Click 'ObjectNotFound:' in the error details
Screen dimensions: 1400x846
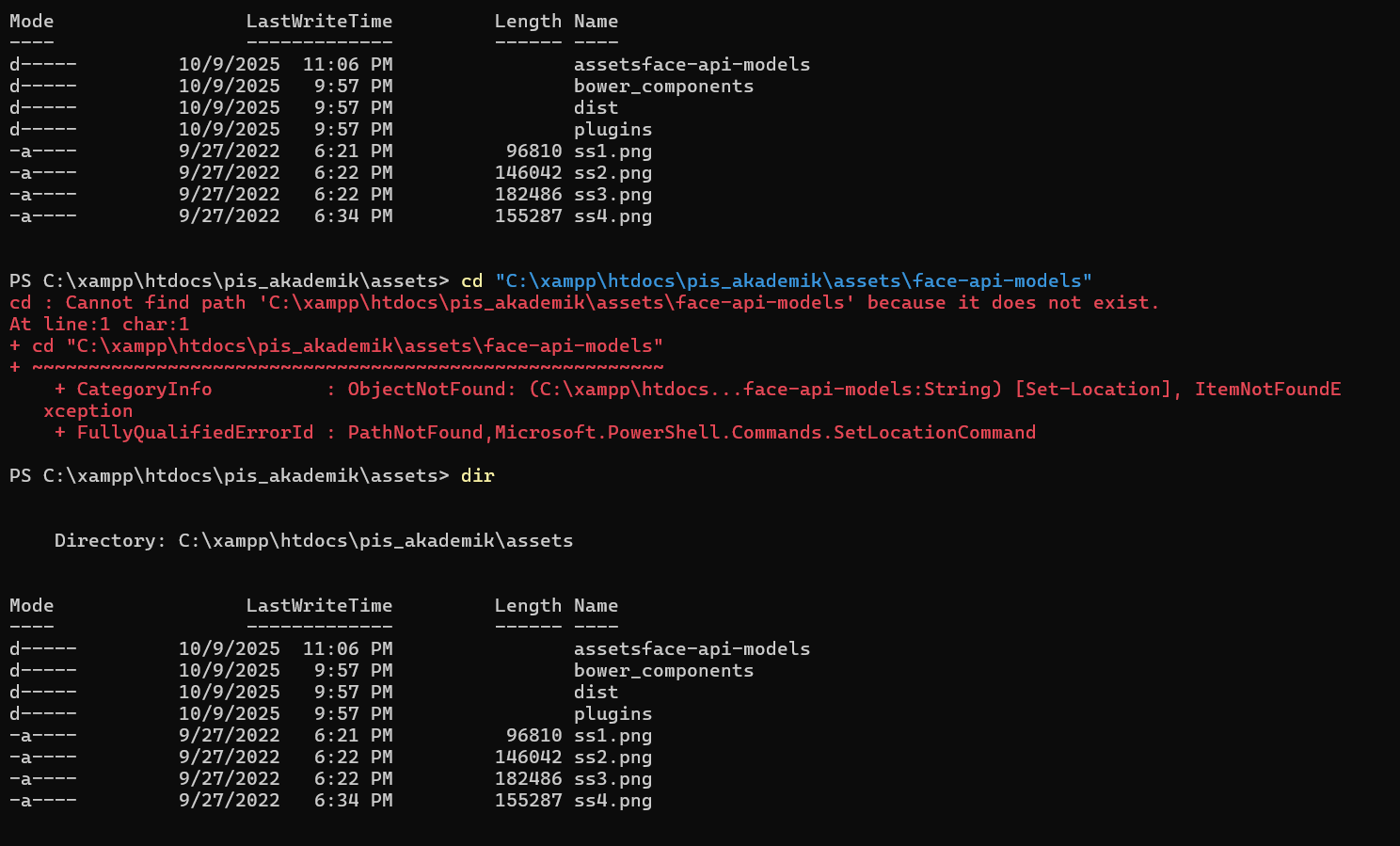432,389
